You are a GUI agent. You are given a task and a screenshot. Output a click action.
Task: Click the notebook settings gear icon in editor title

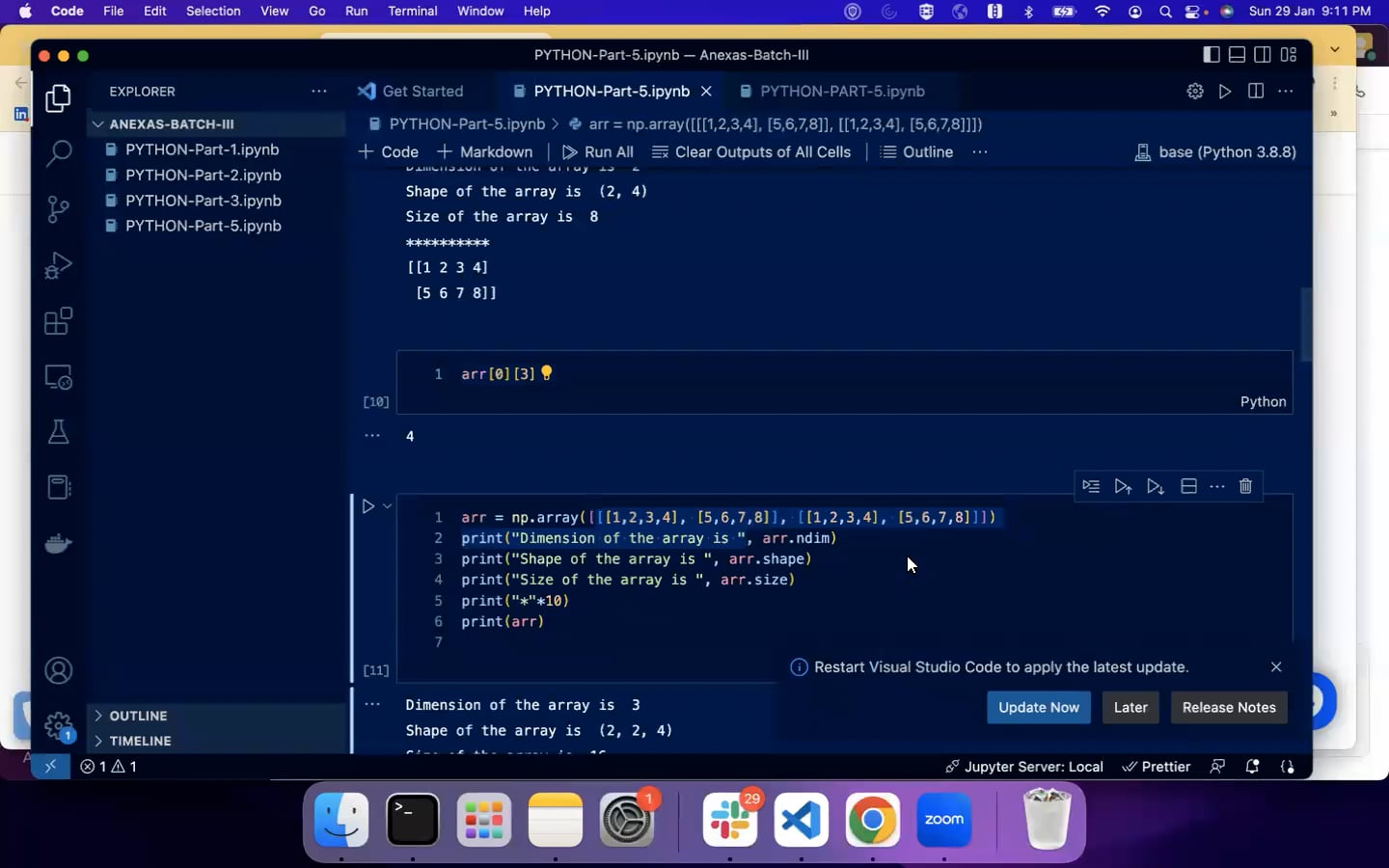[1195, 91]
